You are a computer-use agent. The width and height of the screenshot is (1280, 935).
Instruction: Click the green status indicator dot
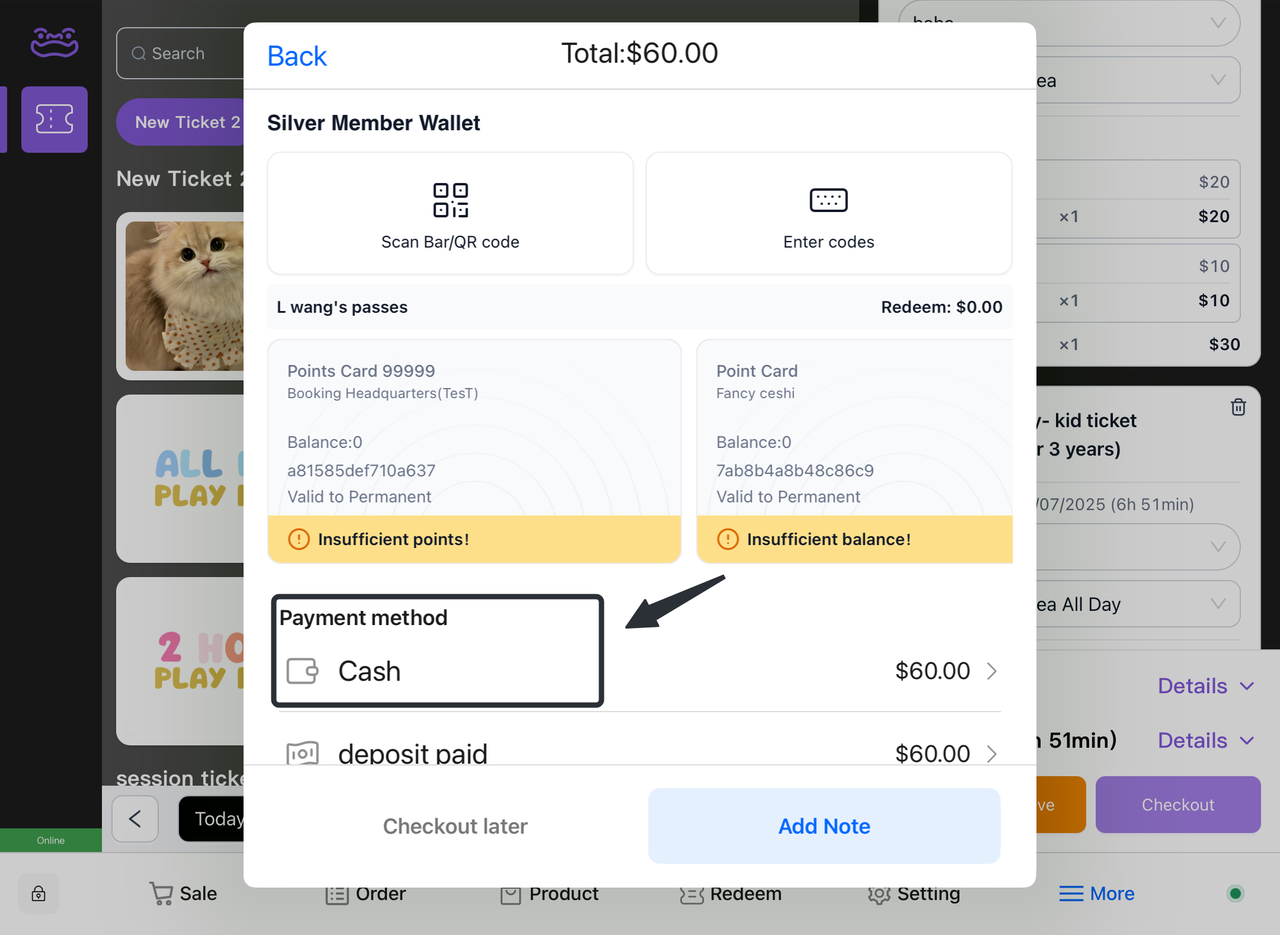coord(1235,894)
